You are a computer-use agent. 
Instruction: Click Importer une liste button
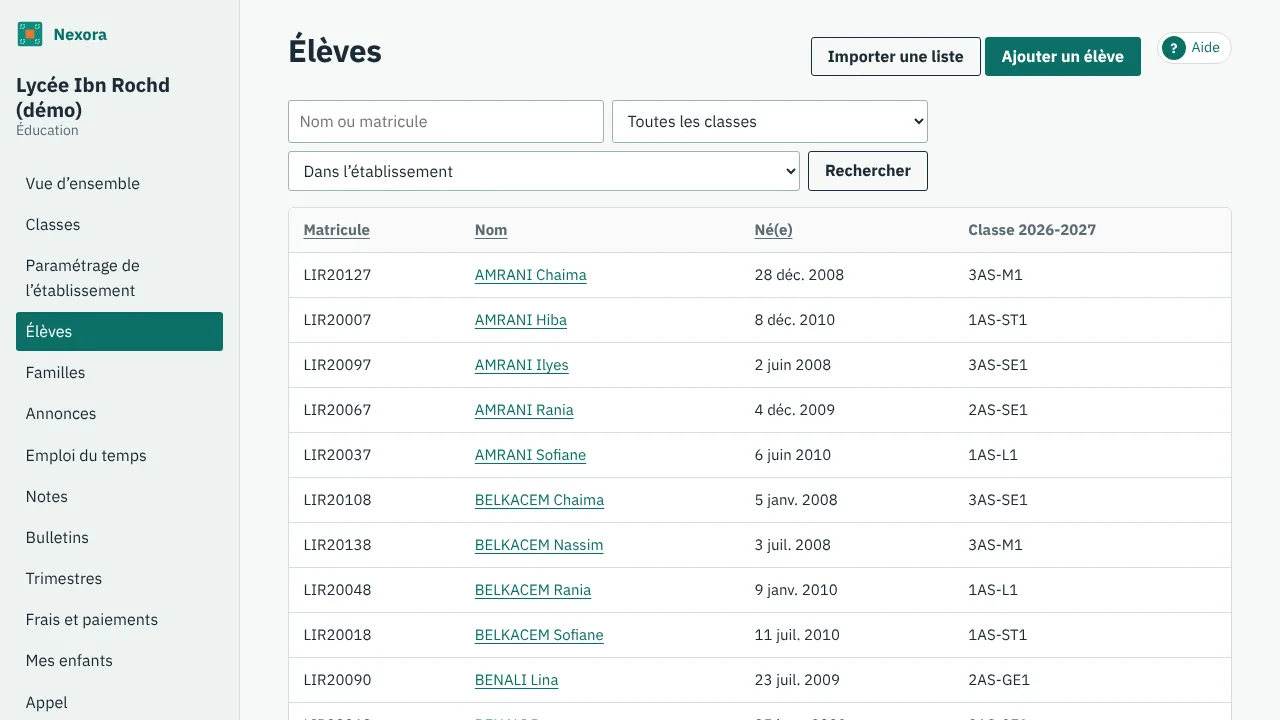coord(896,57)
